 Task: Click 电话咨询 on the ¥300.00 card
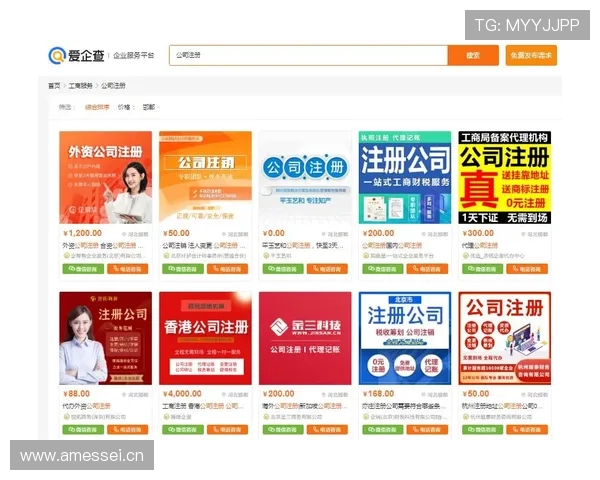click(x=527, y=269)
